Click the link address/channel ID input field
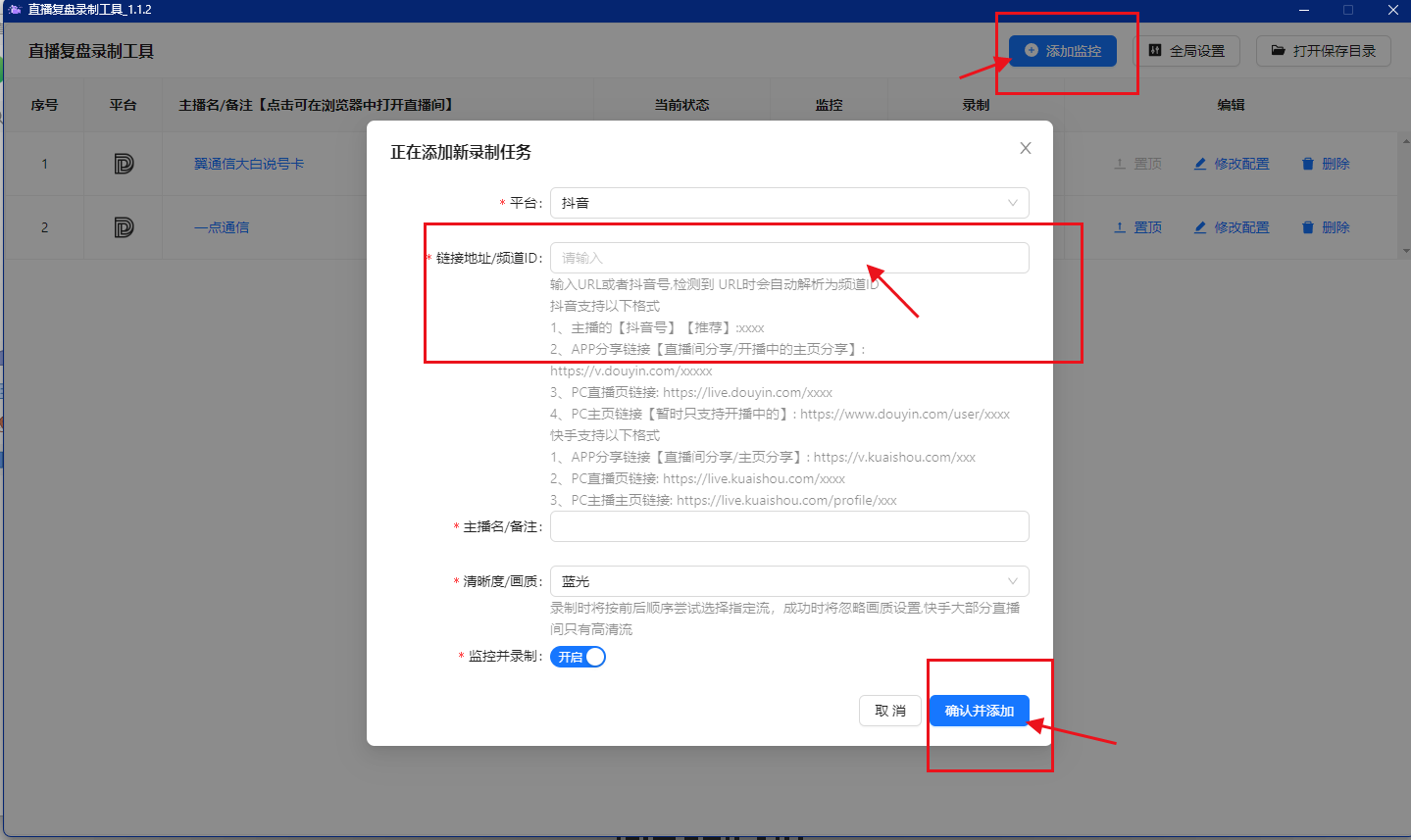Image resolution: width=1411 pixels, height=840 pixels. (x=788, y=258)
